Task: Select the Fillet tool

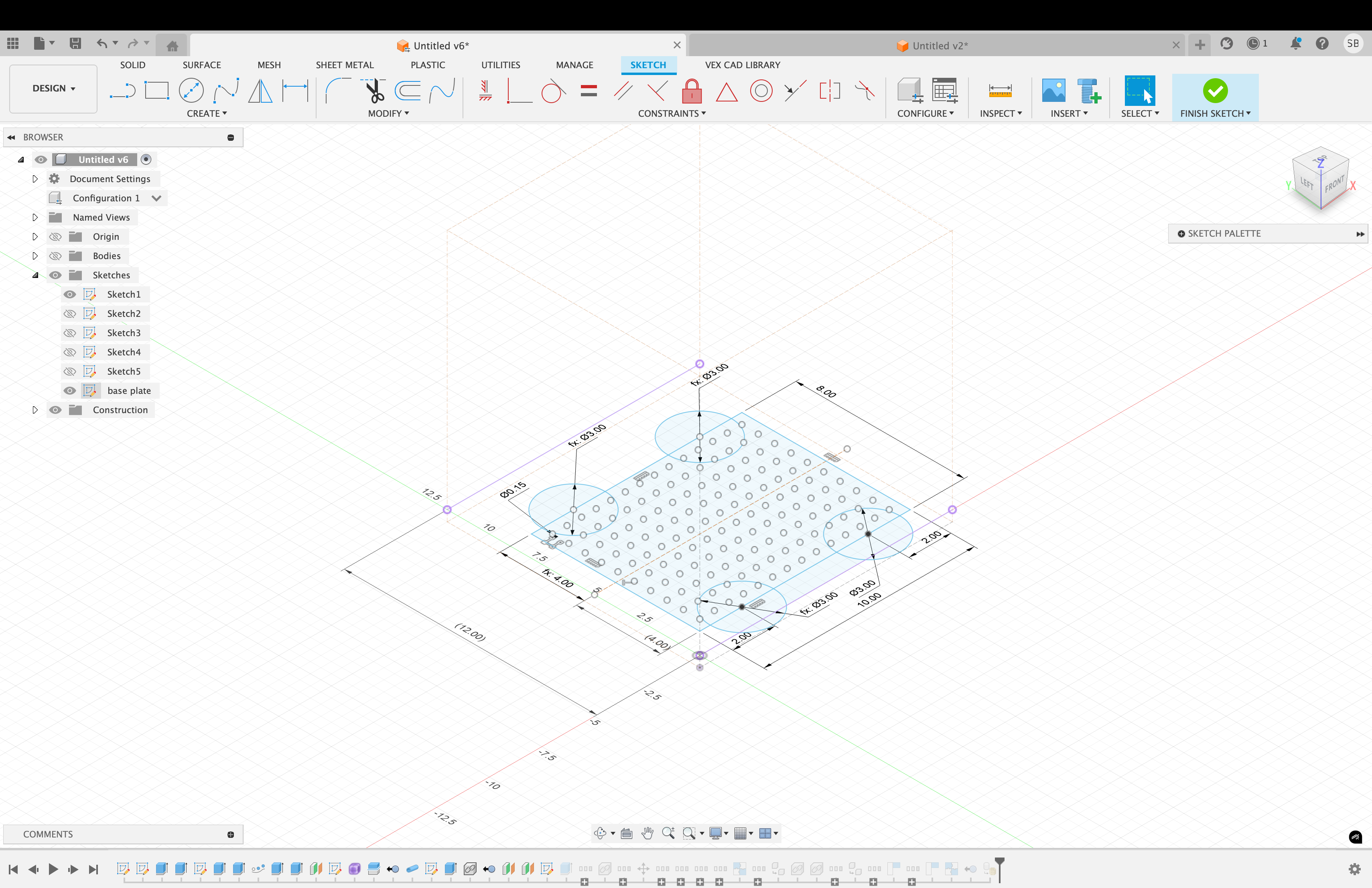Action: pos(339,91)
